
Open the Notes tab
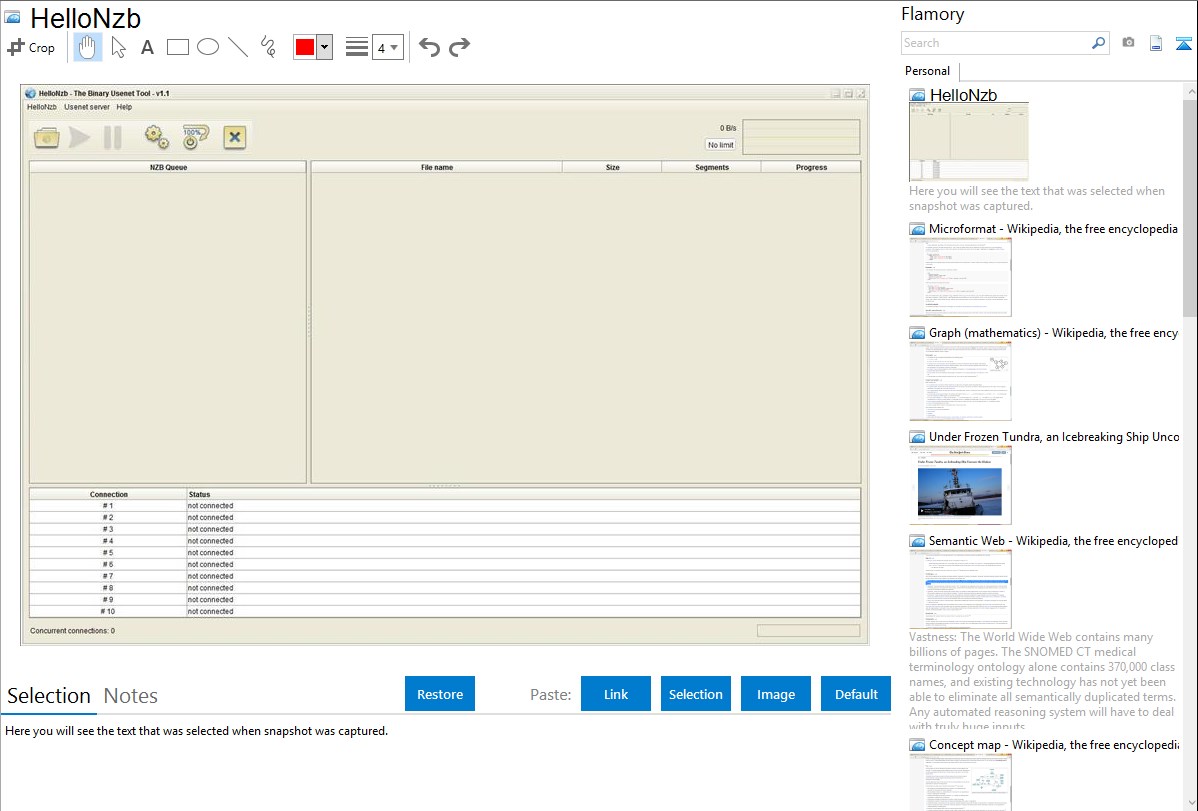(131, 696)
